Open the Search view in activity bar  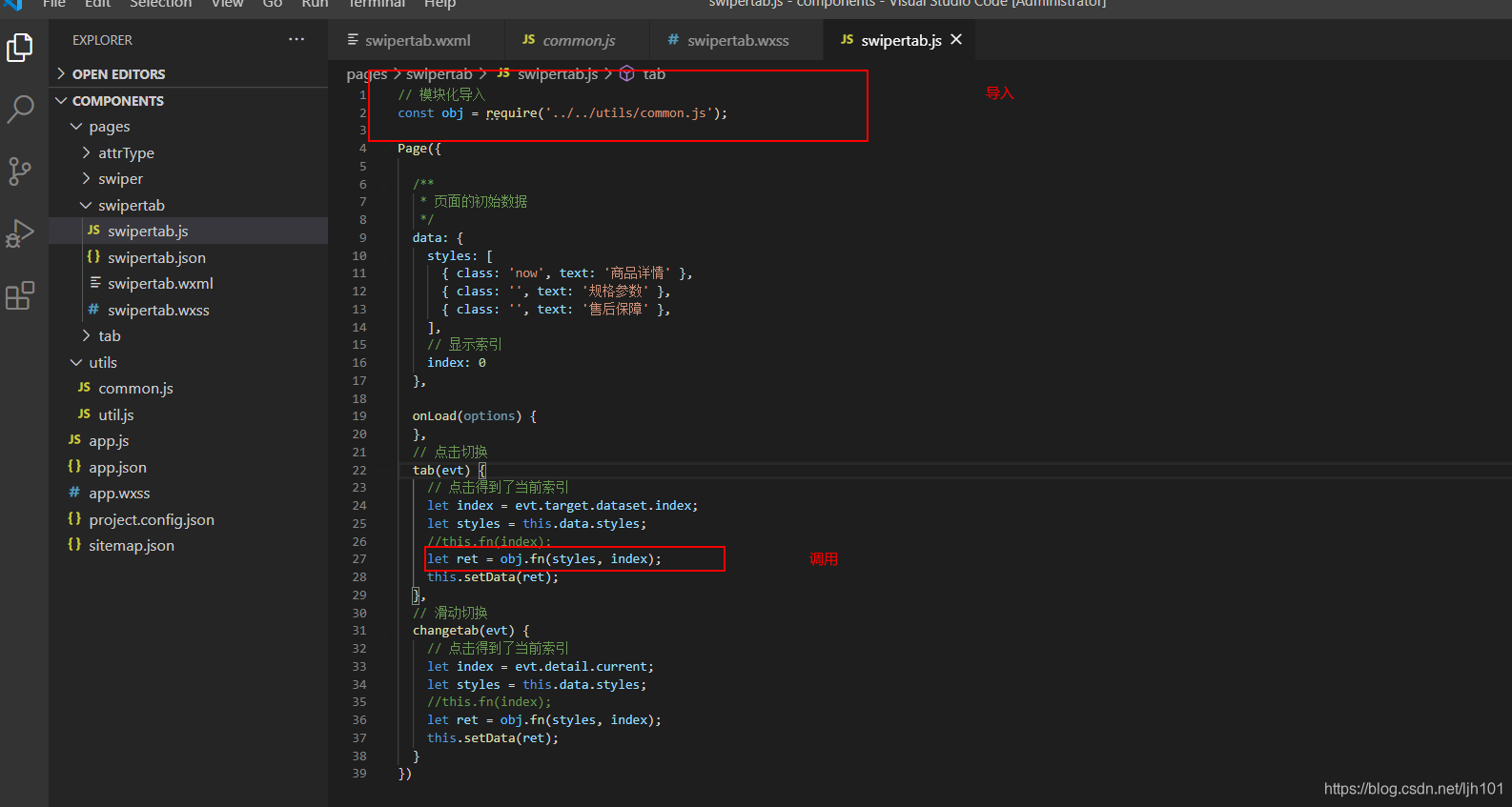(x=20, y=109)
